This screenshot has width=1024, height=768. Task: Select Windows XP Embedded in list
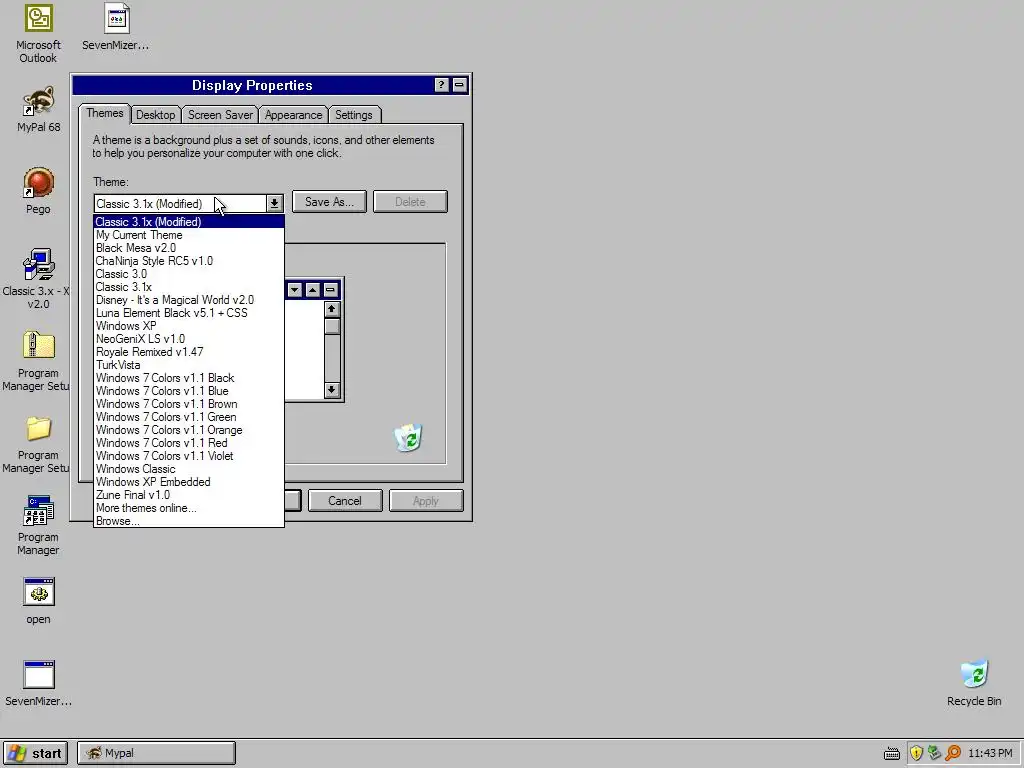coord(189,483)
